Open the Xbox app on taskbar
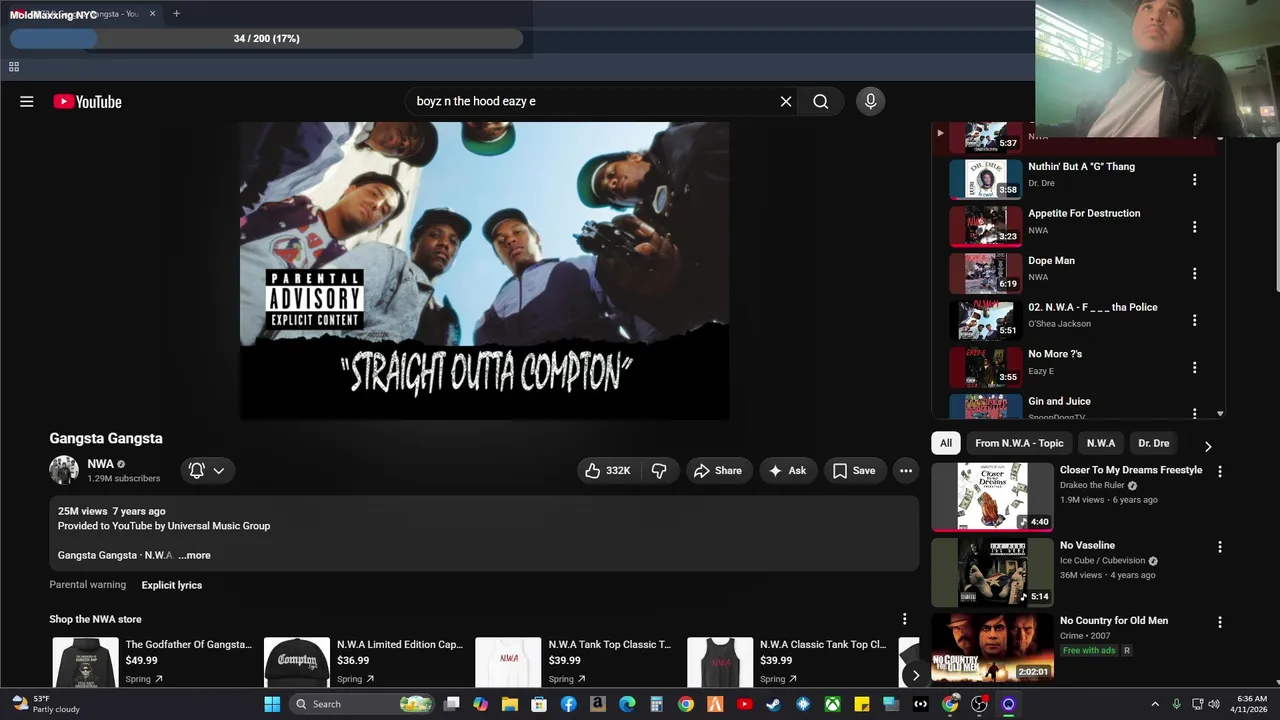Screen dimensions: 1280x720 (x=832, y=704)
